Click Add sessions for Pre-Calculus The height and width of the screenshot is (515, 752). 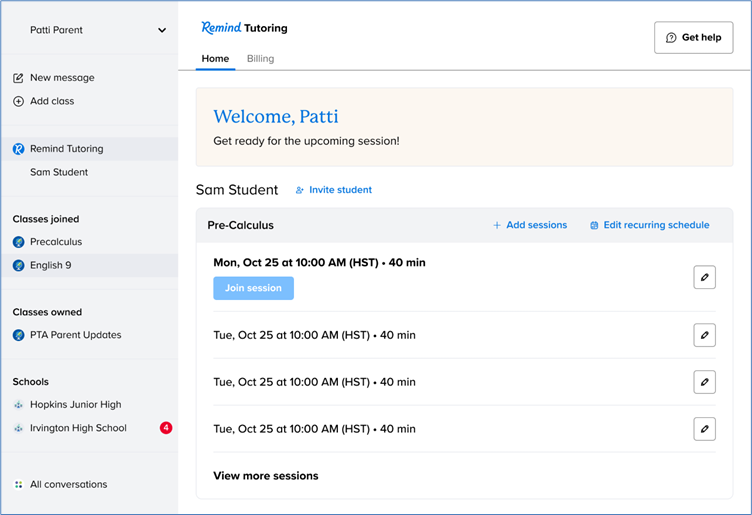coord(530,225)
